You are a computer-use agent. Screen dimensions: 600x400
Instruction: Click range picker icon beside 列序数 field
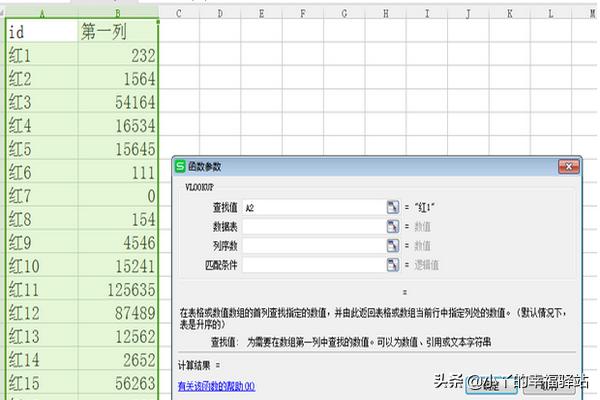tap(393, 245)
